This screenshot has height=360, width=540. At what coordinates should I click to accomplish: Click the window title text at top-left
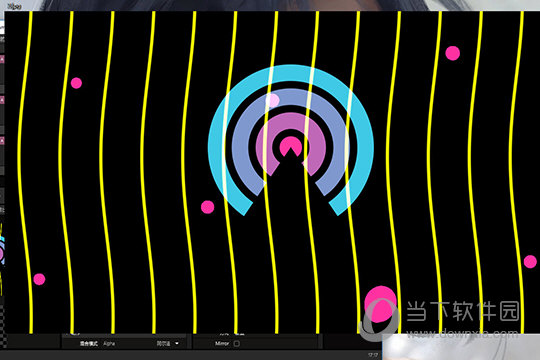click(14, 6)
